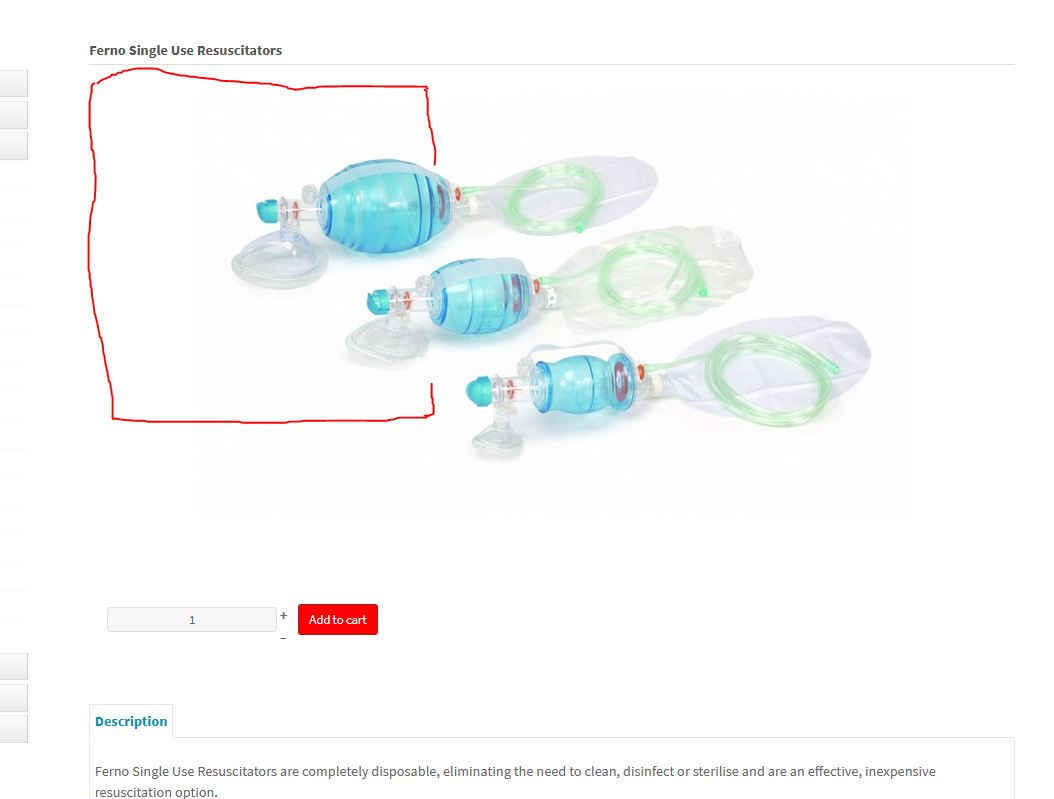Focus the quantity input field showing 1
Image resolution: width=1054 pixels, height=799 pixels.
[192, 620]
